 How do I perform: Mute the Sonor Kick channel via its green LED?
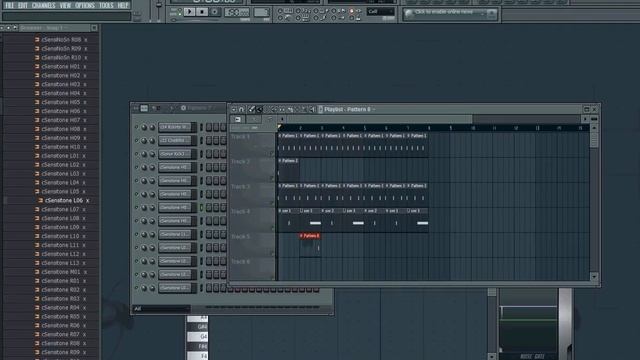(x=137, y=154)
